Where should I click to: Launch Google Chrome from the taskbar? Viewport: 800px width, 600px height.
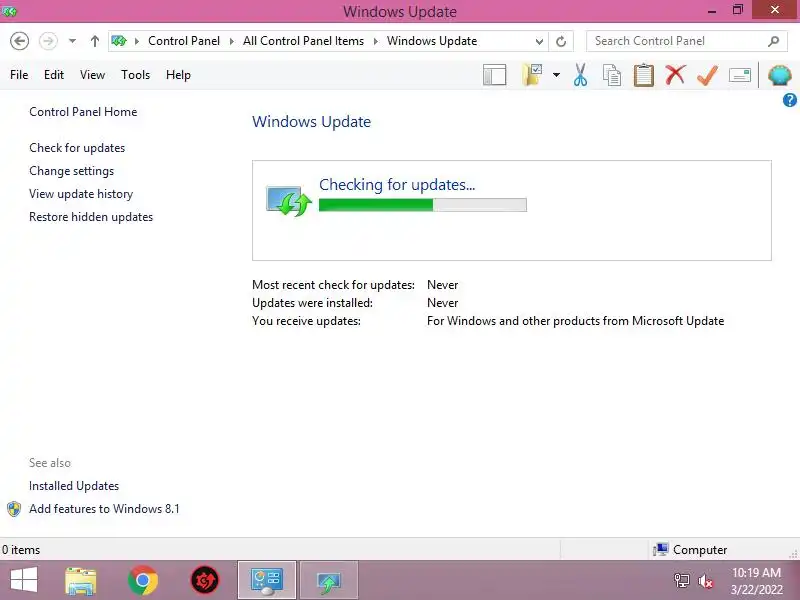click(143, 581)
